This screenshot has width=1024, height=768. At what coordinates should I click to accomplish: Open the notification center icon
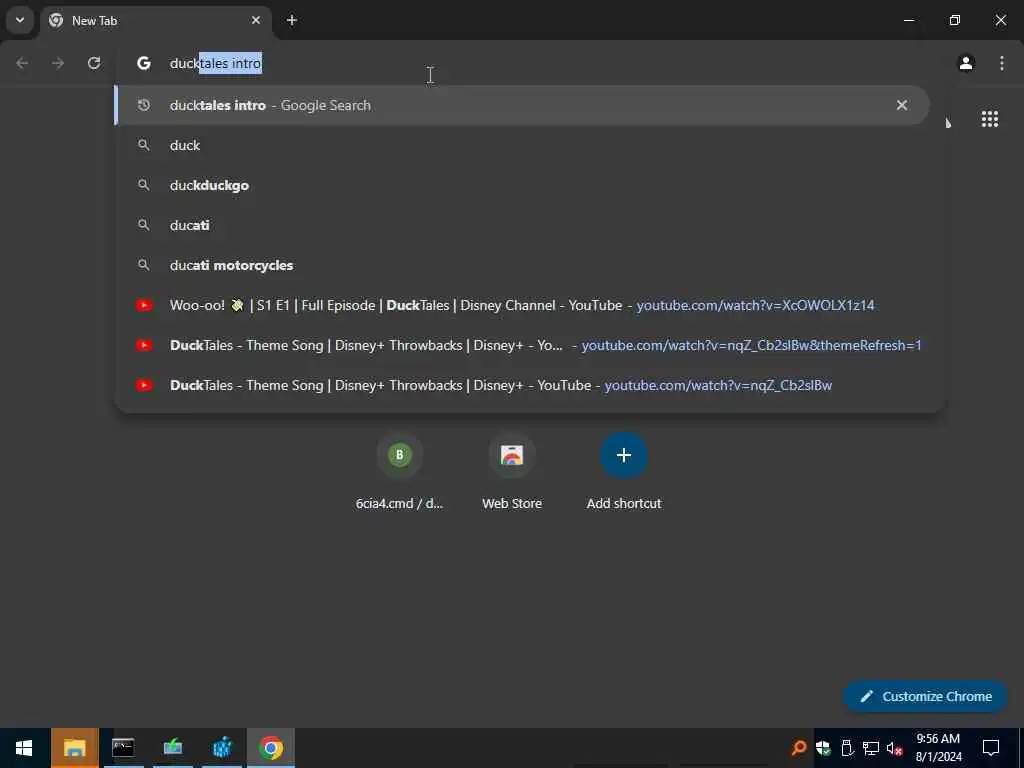(x=991, y=748)
